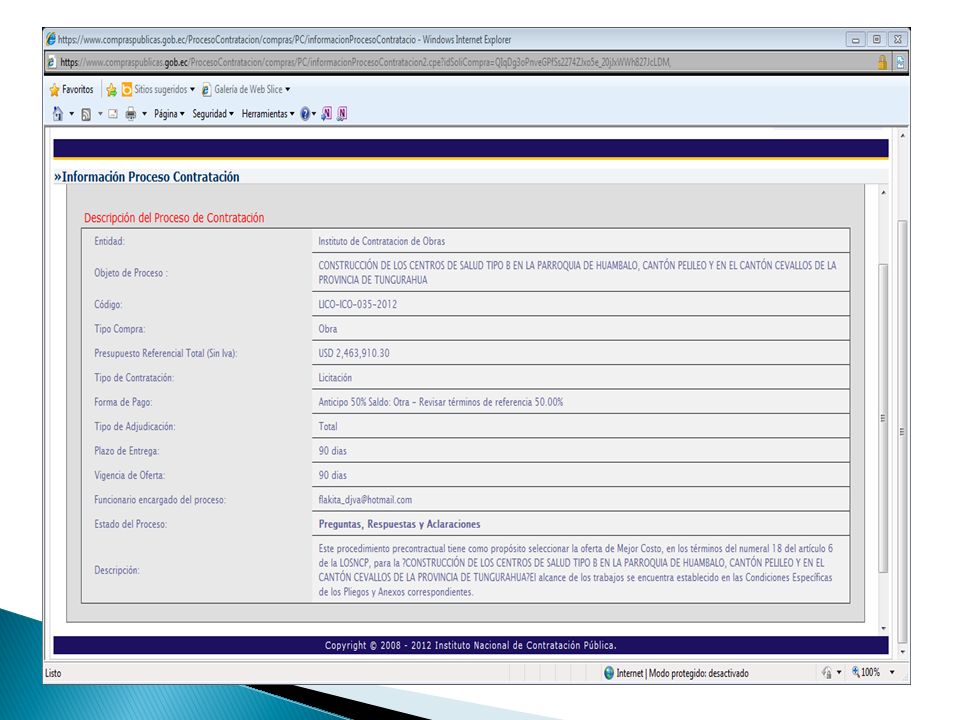Click the Copyright Instituto Nacional footer text
Screen dimensions: 960x720
click(x=470, y=645)
